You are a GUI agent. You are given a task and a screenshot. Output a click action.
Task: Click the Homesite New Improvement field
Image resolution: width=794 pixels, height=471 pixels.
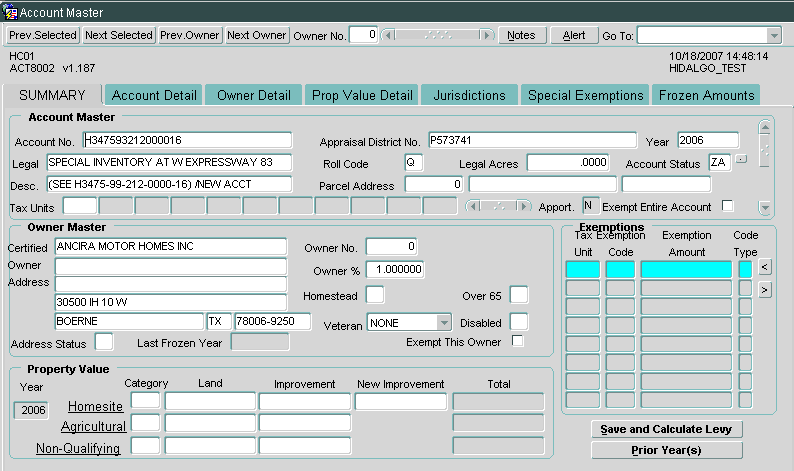point(401,402)
